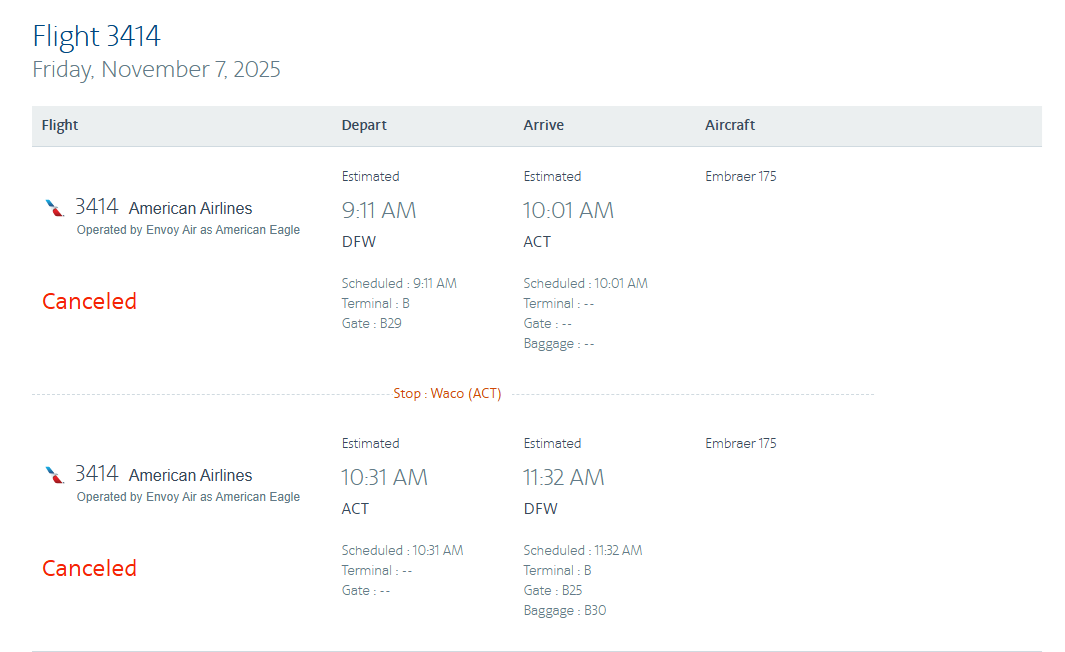
Task: Select the date Friday, November 7, 2025
Action: point(156,70)
